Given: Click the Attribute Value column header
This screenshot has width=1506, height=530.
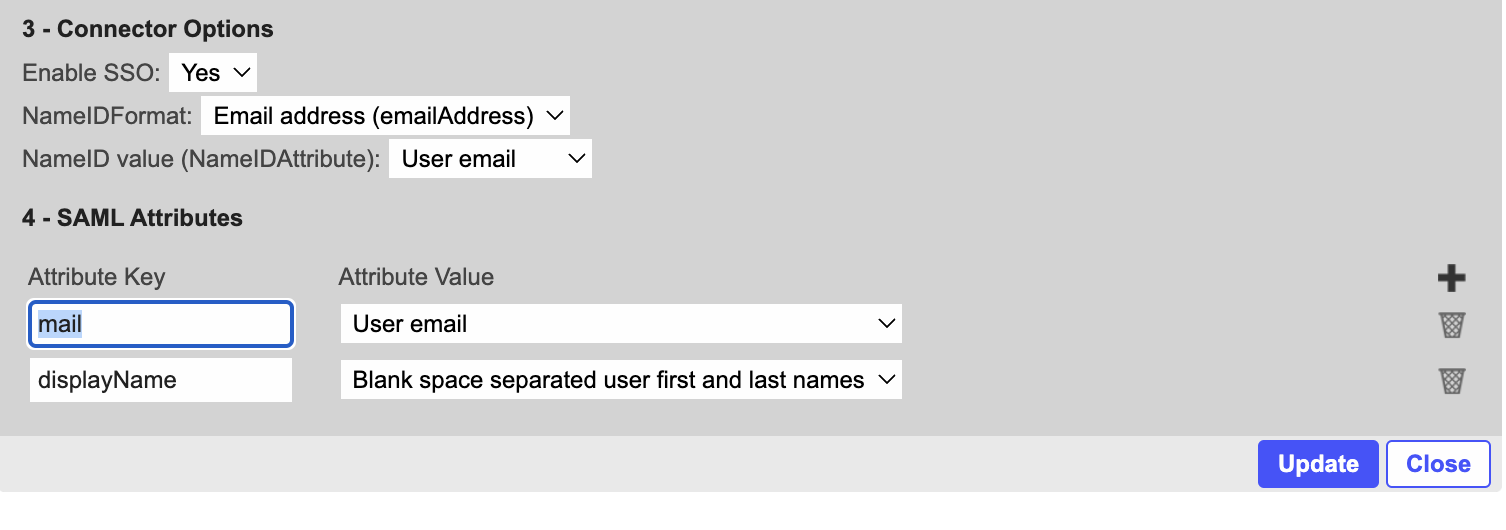Looking at the screenshot, I should [416, 277].
